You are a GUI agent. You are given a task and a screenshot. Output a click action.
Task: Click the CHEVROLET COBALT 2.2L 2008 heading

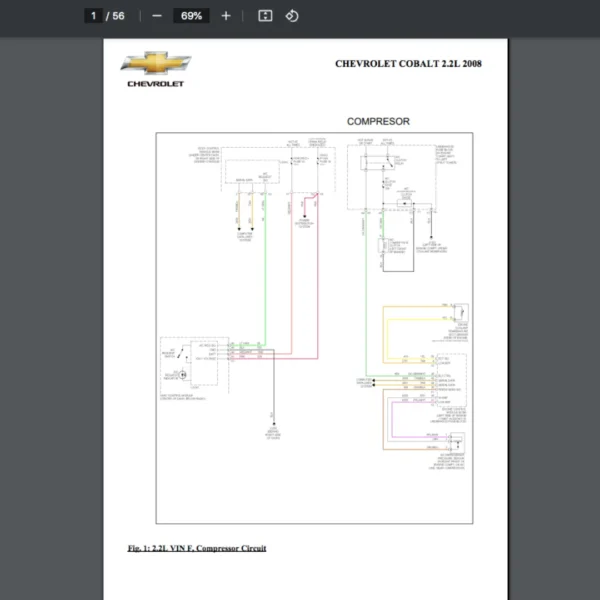[x=408, y=64]
